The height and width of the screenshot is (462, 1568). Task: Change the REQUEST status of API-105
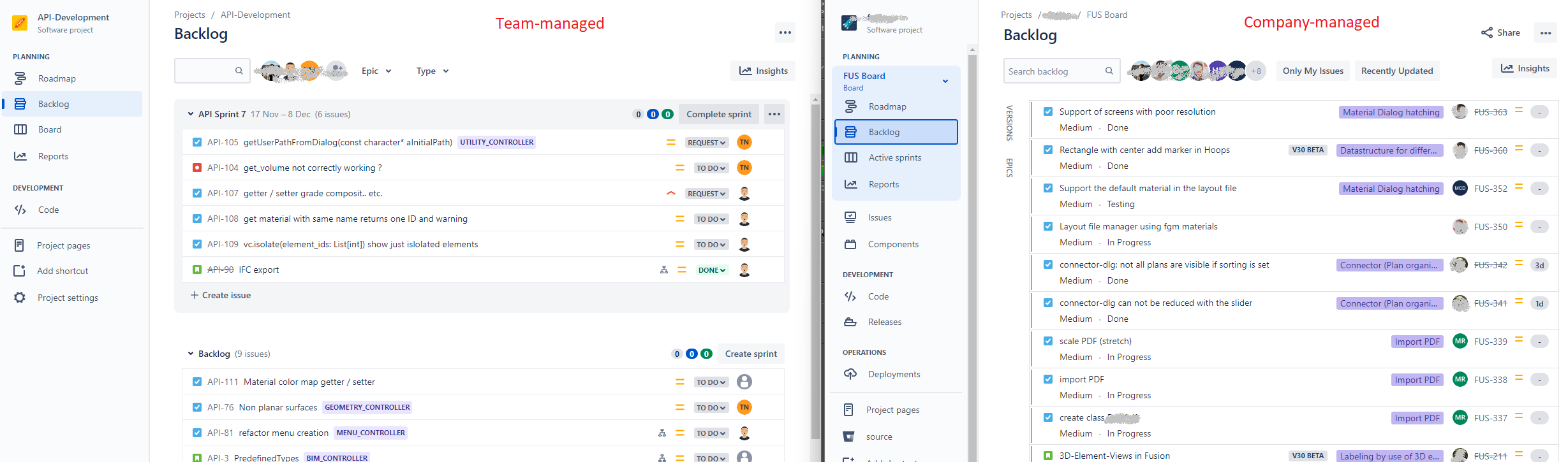[707, 143]
